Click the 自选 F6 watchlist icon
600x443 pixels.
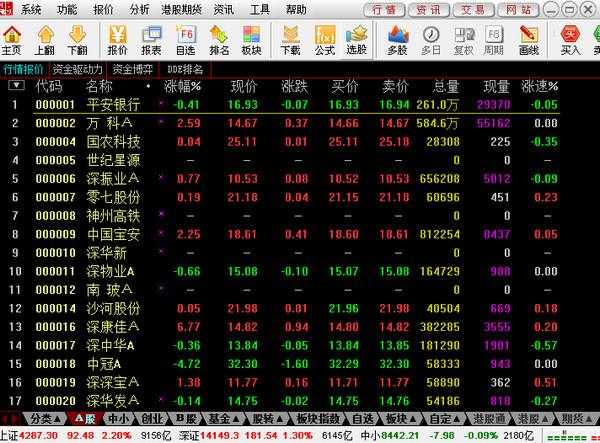185,40
